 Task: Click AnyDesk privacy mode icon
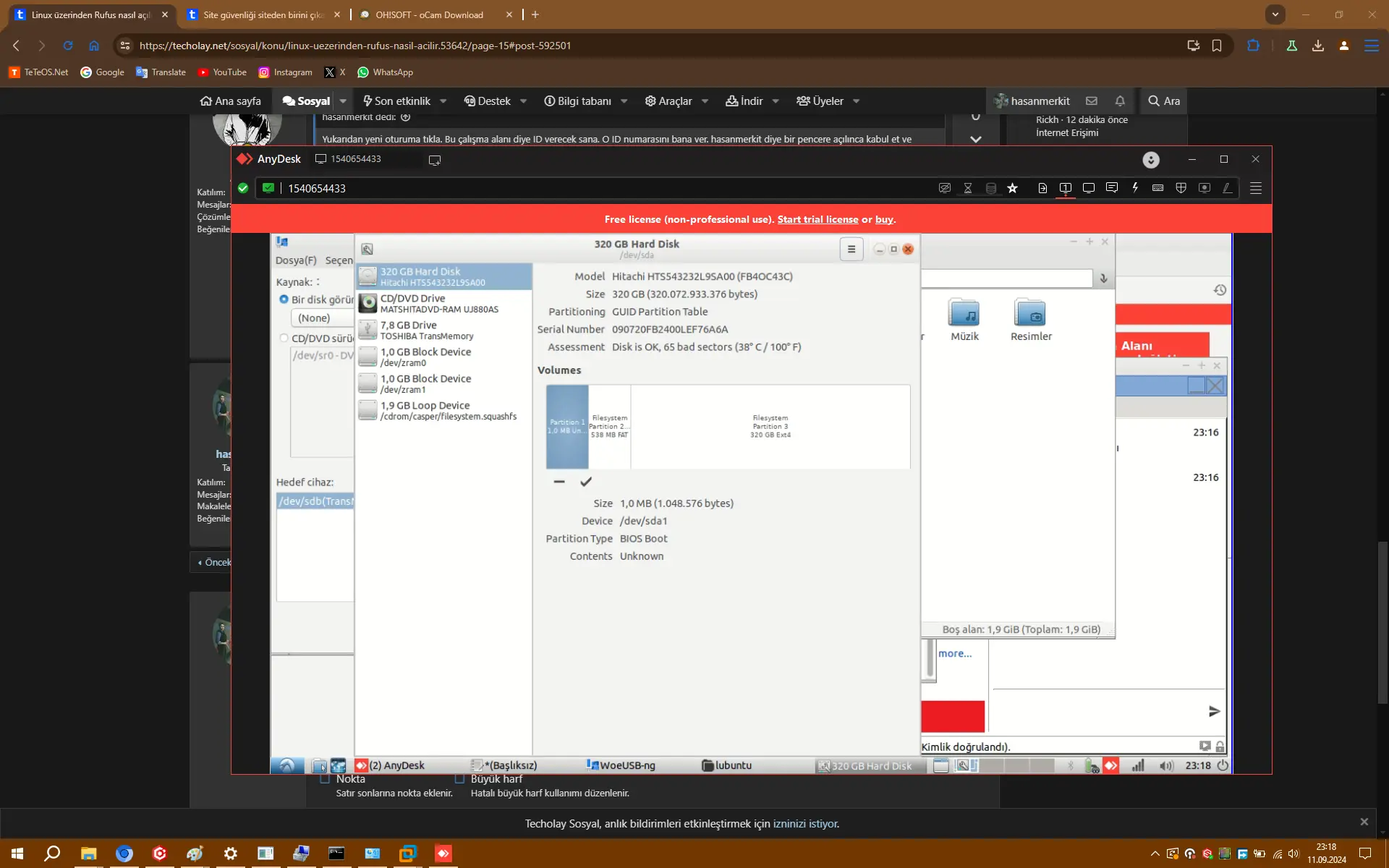click(944, 188)
